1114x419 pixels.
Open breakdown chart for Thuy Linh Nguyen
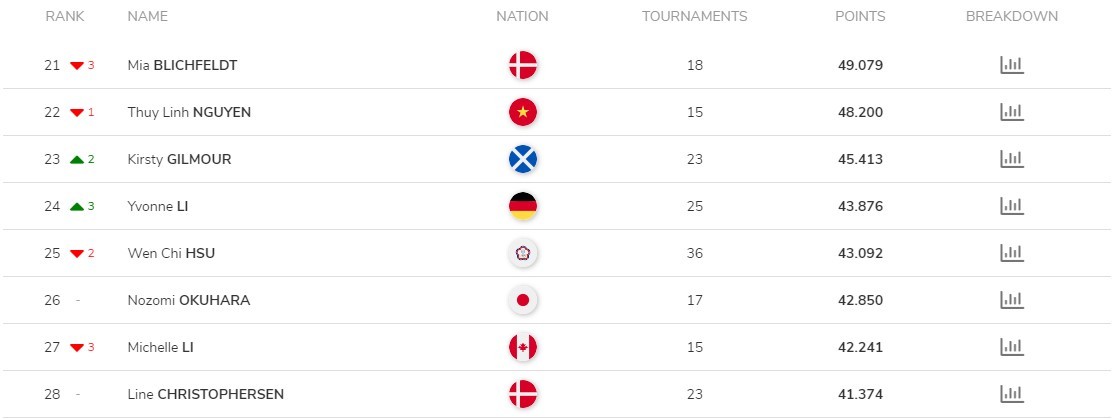[1012, 112]
